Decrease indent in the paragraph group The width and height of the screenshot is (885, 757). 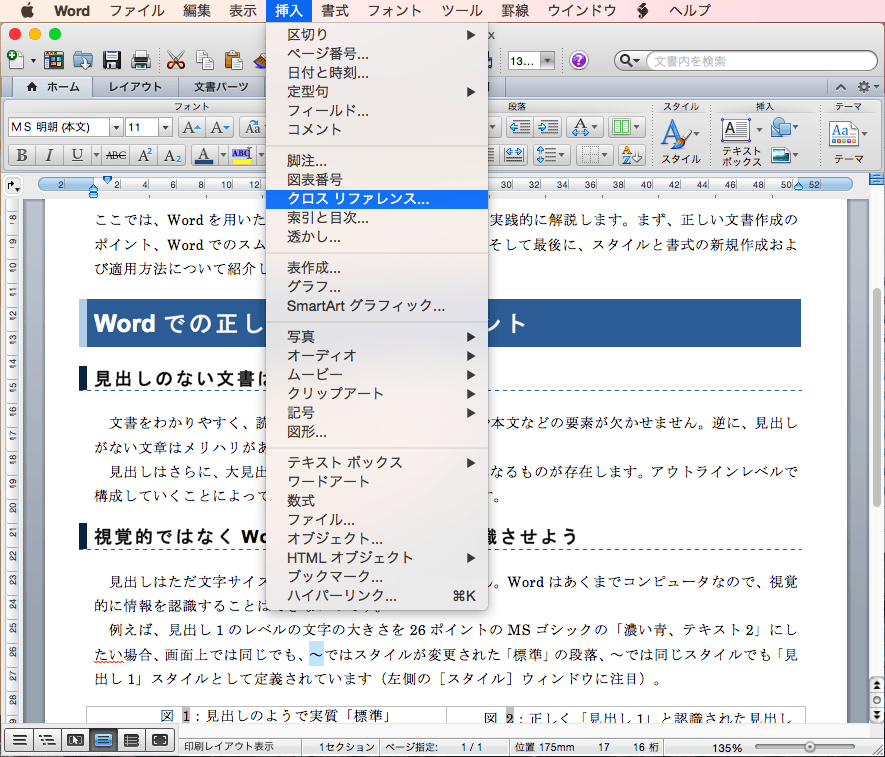tap(519, 127)
